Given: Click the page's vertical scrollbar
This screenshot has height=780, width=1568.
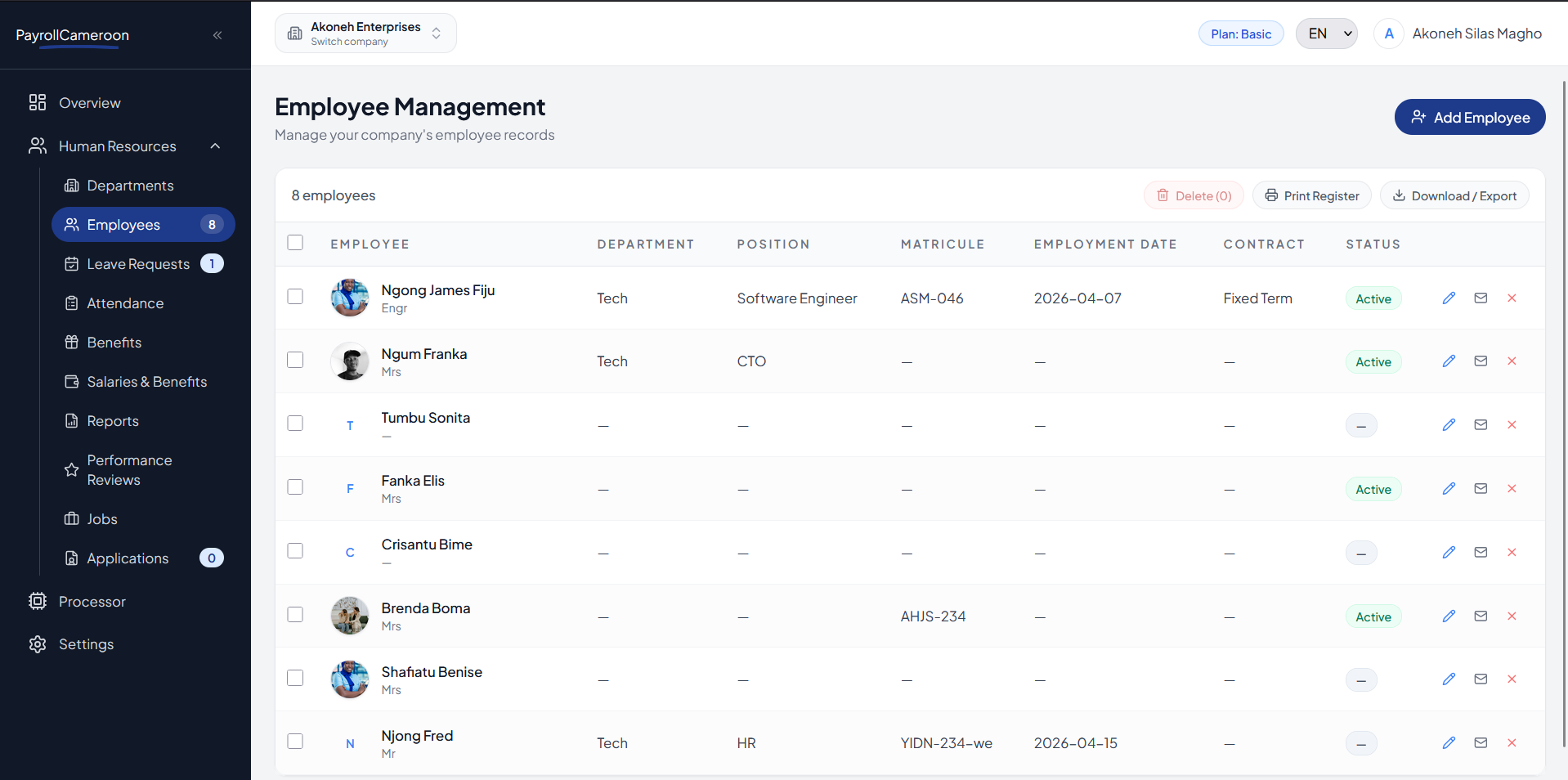Looking at the screenshot, I should (1564, 409).
